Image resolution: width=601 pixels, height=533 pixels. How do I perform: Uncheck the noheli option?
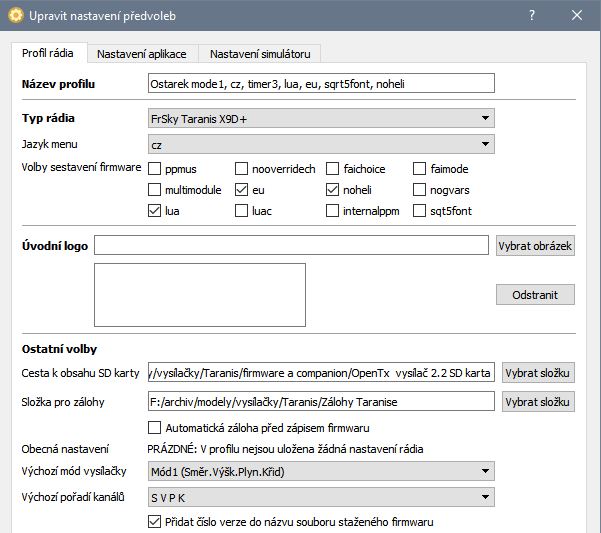coord(333,189)
